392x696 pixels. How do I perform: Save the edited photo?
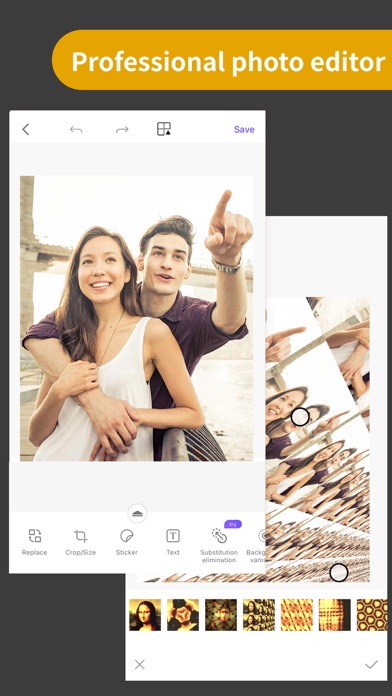point(244,129)
